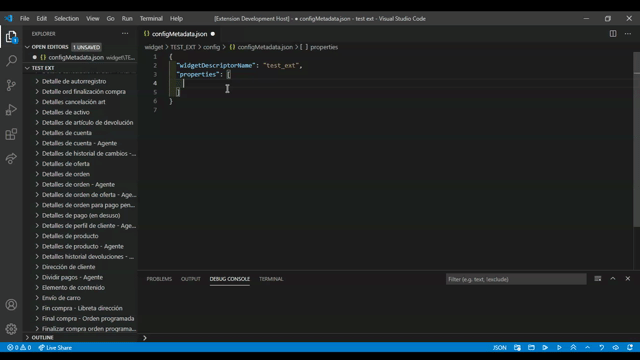
Task: Click the VS Code logo icon
Action: 9,18
